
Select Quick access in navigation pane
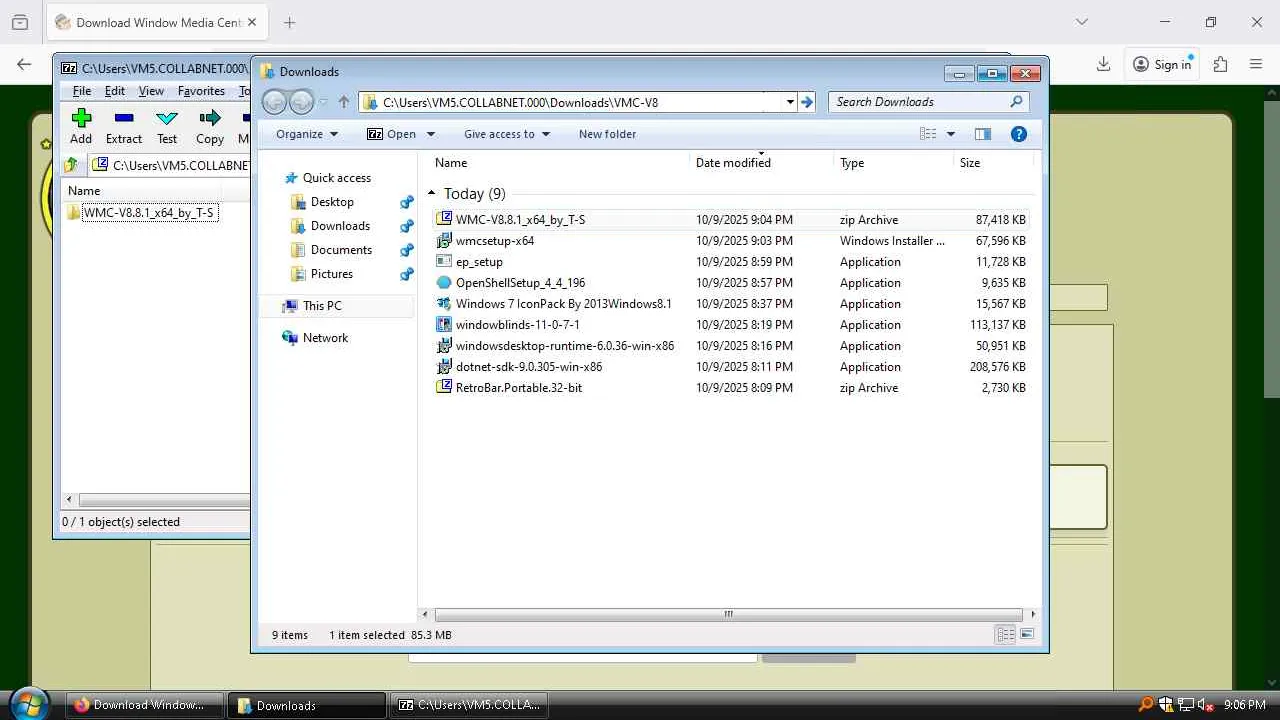click(x=336, y=178)
